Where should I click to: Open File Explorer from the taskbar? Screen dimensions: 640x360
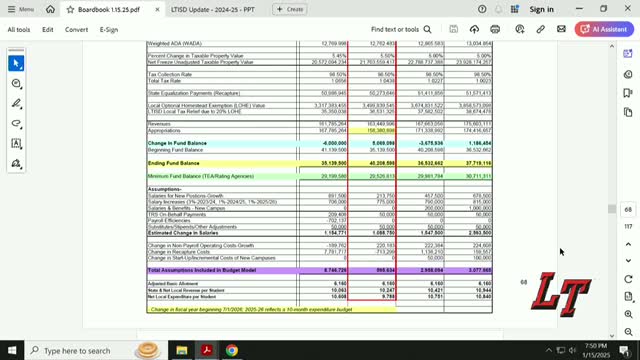(x=182, y=350)
